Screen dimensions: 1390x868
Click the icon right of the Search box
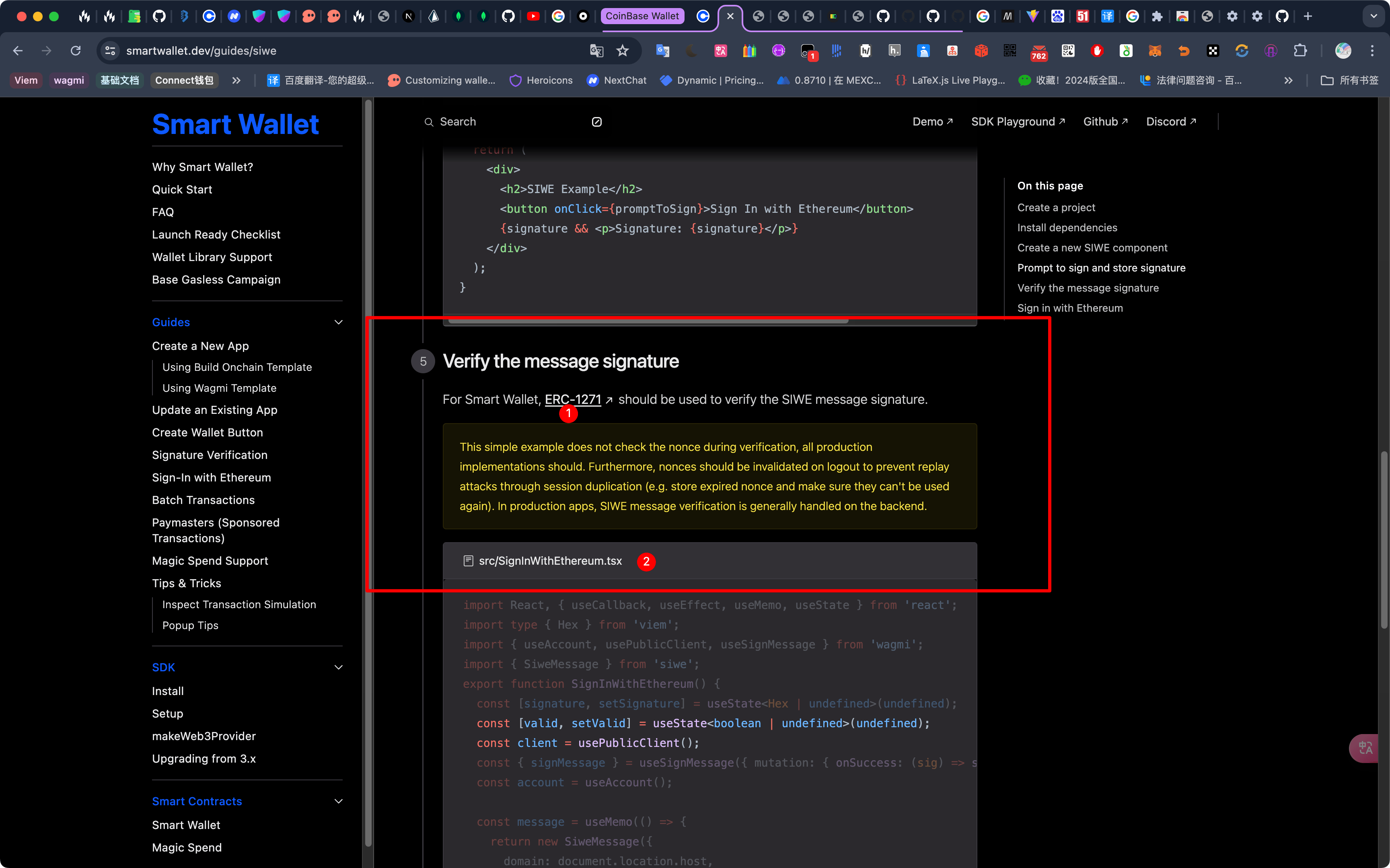click(597, 122)
